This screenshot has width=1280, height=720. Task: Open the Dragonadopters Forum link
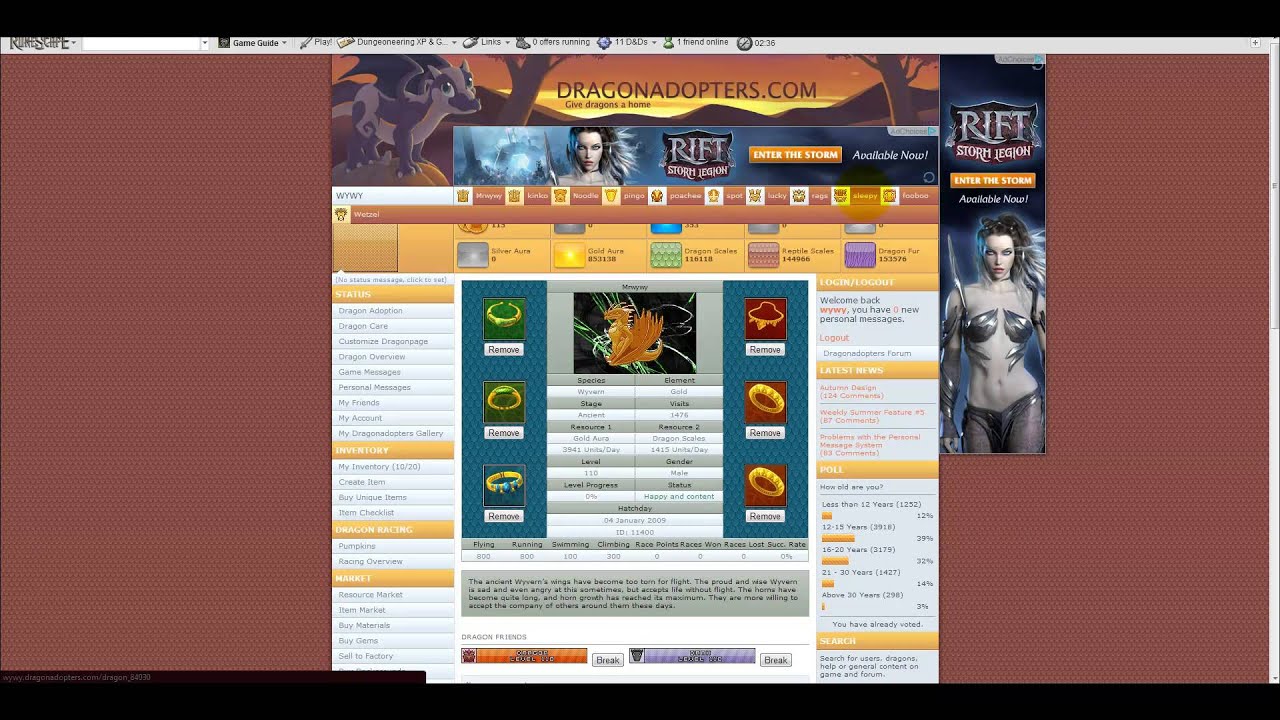tap(867, 353)
